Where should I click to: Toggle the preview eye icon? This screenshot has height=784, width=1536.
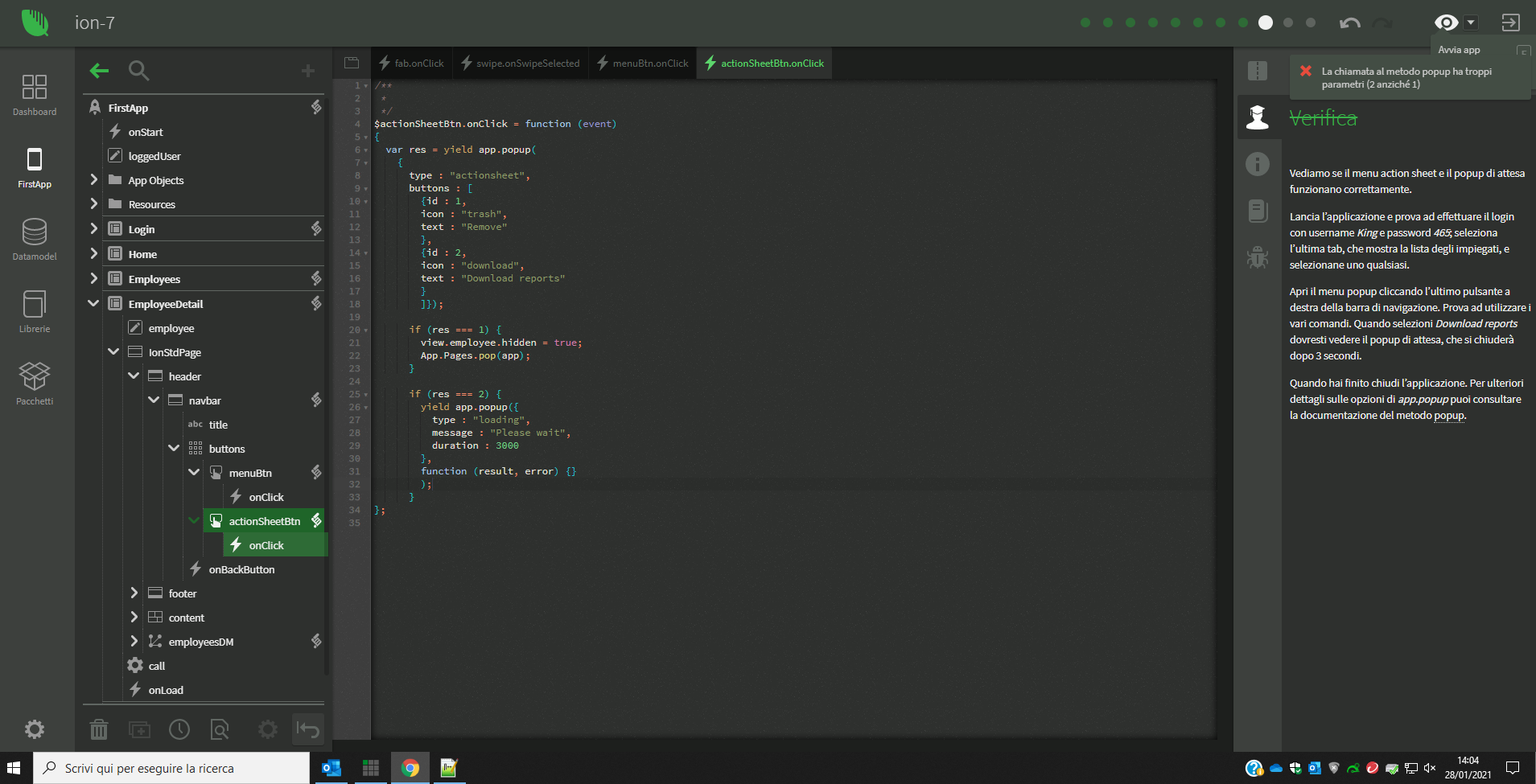[1446, 23]
